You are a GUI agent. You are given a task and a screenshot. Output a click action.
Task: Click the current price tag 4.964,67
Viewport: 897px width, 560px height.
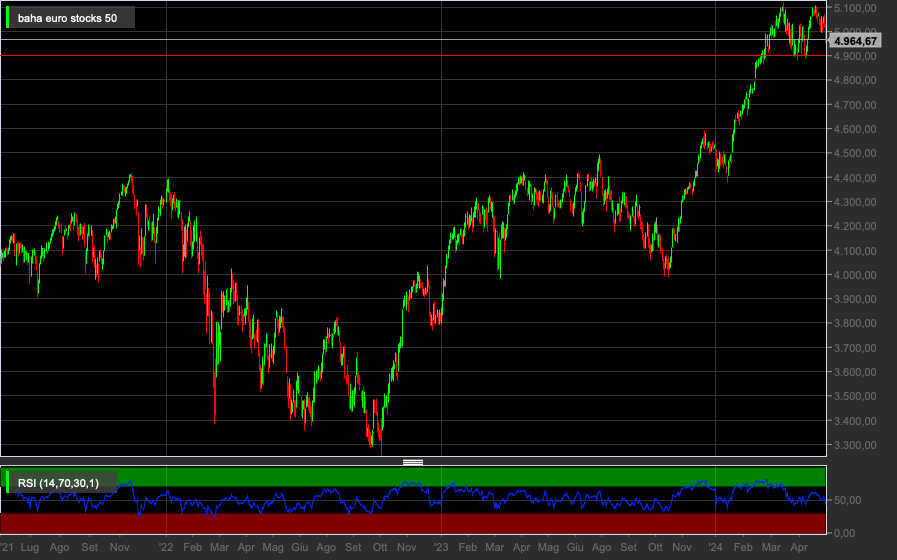[x=855, y=41]
